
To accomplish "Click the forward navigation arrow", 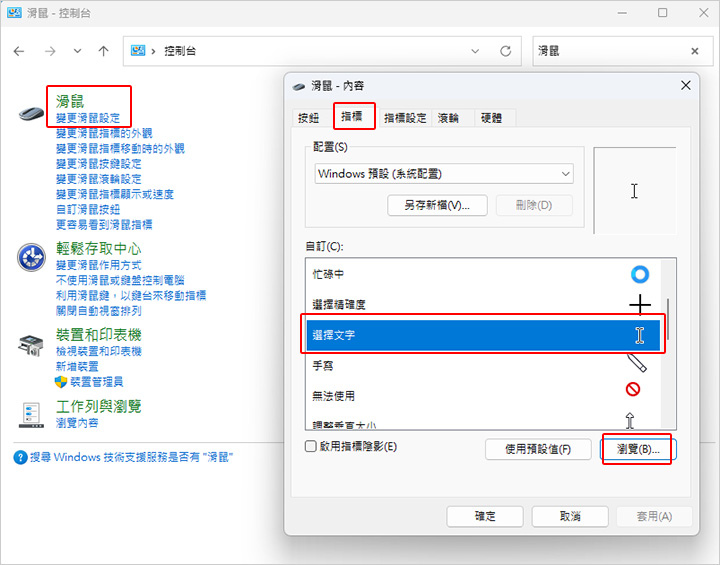I will click(50, 51).
